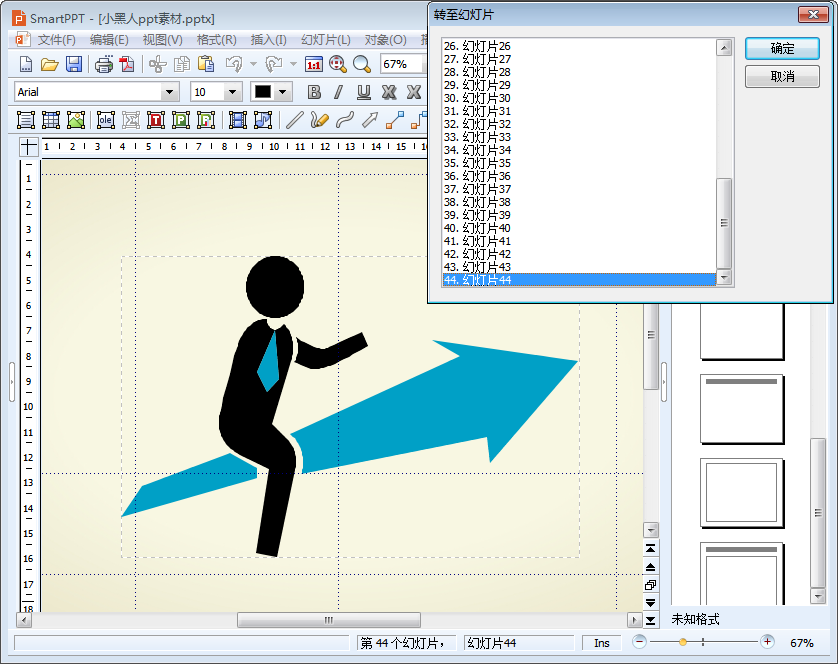This screenshot has width=838, height=664.
Task: Select the arrow drawing tool
Action: tap(370, 120)
